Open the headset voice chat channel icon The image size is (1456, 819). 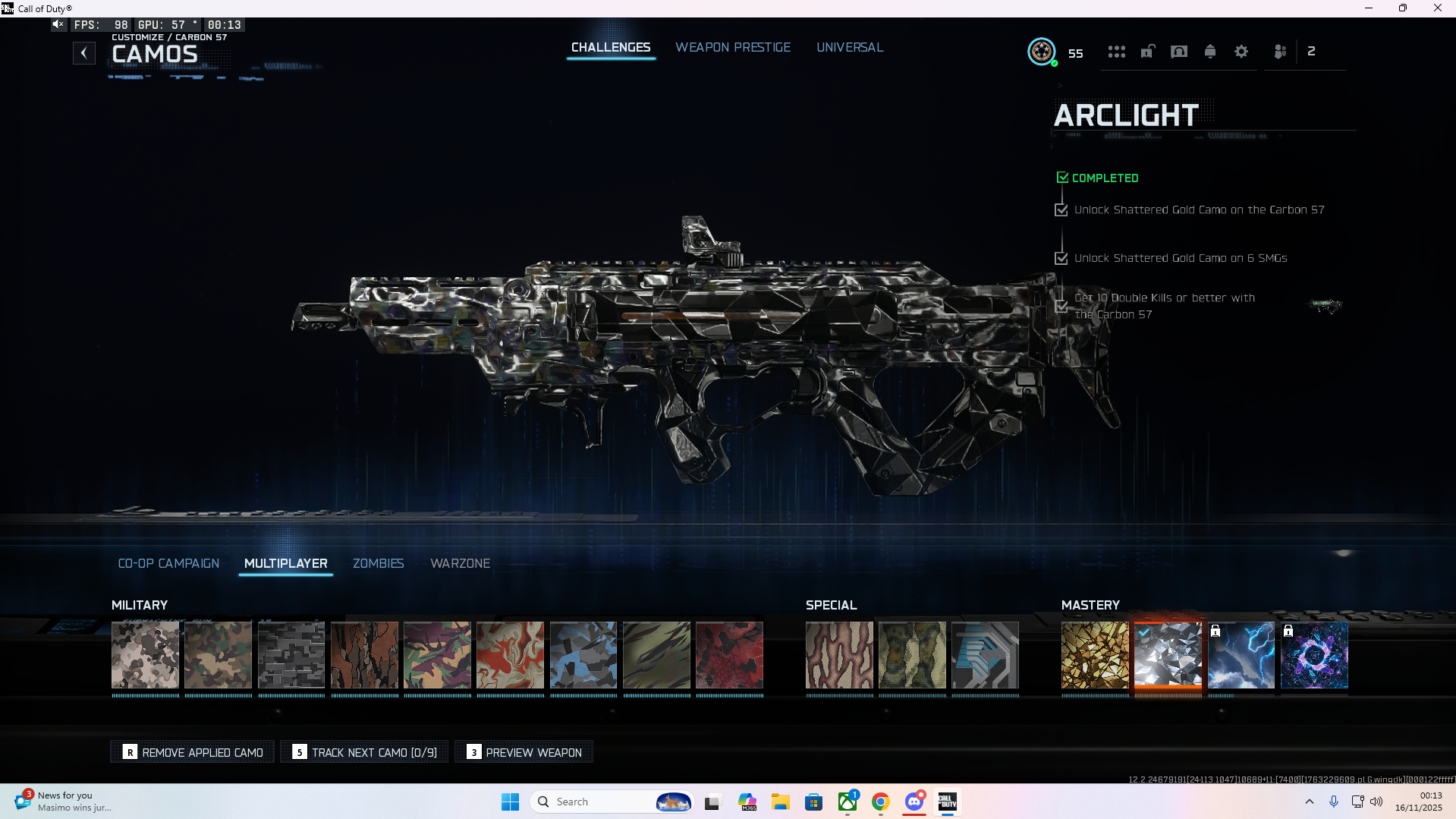click(x=1179, y=52)
